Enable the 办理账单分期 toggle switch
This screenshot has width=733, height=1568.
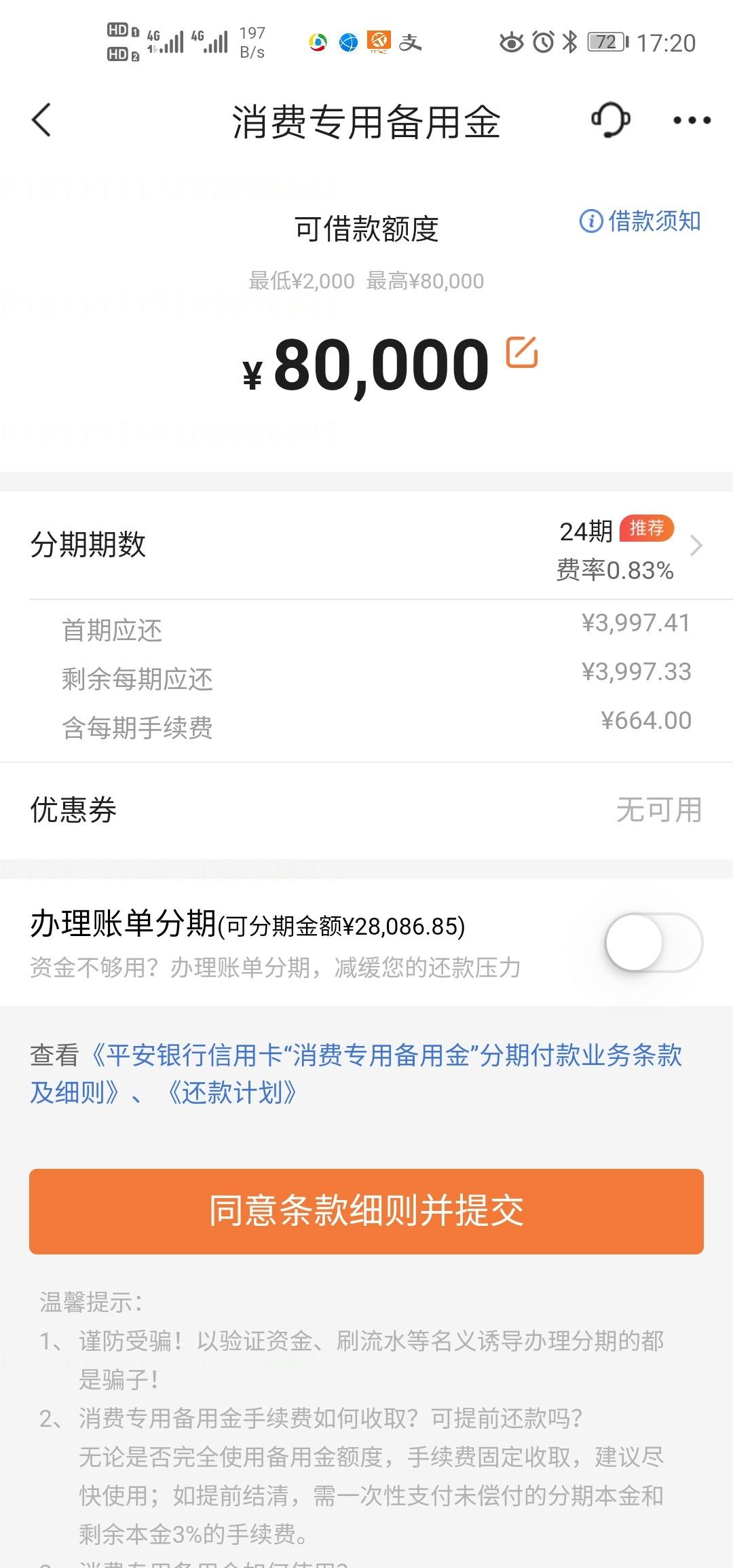click(x=654, y=943)
